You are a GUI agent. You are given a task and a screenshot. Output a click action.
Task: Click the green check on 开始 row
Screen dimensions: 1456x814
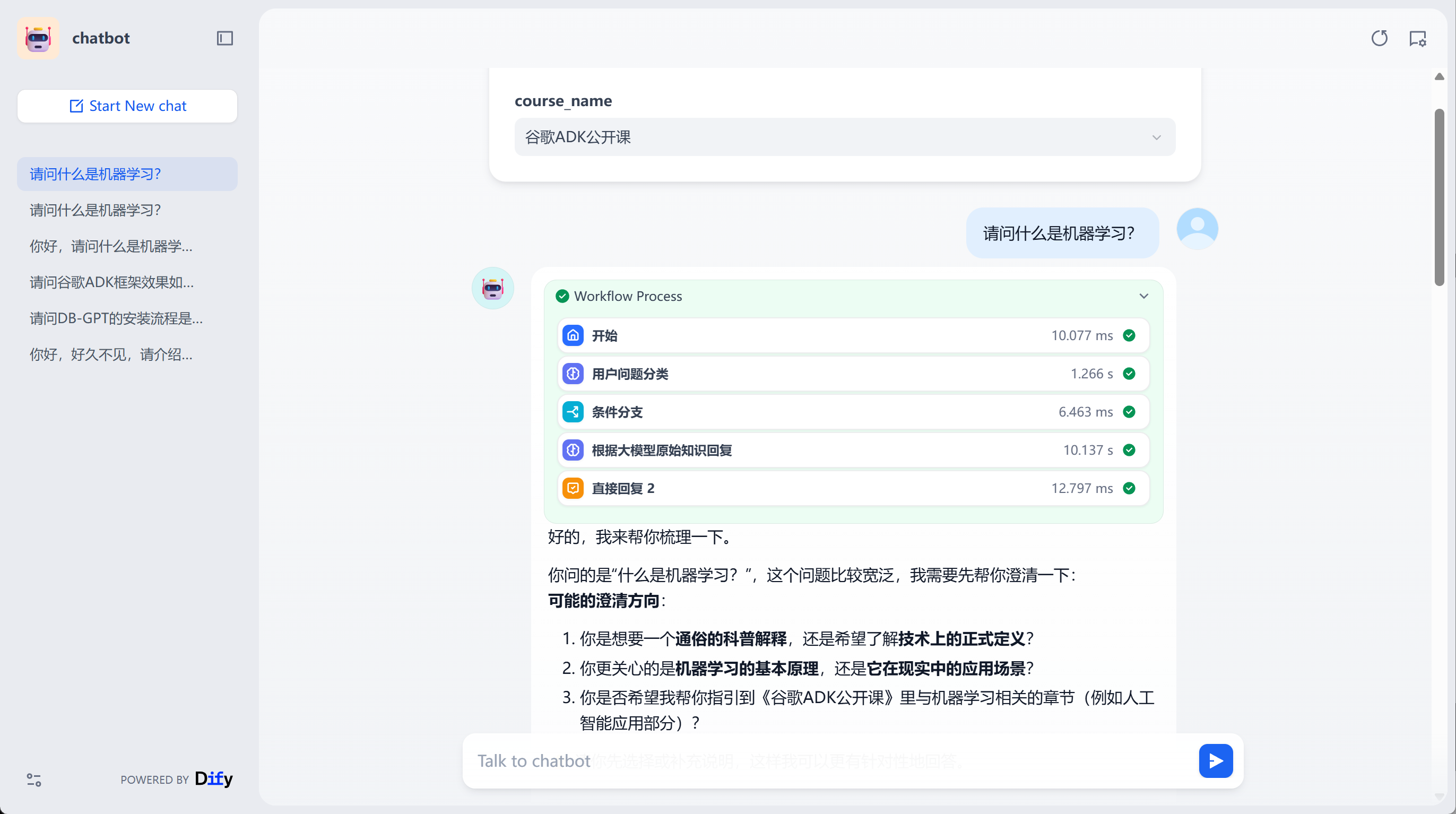[x=1129, y=335]
